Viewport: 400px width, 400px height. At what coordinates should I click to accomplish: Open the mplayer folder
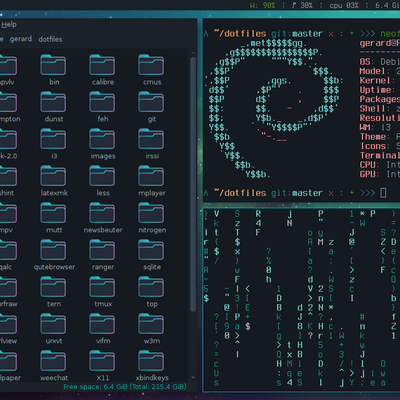point(152,181)
